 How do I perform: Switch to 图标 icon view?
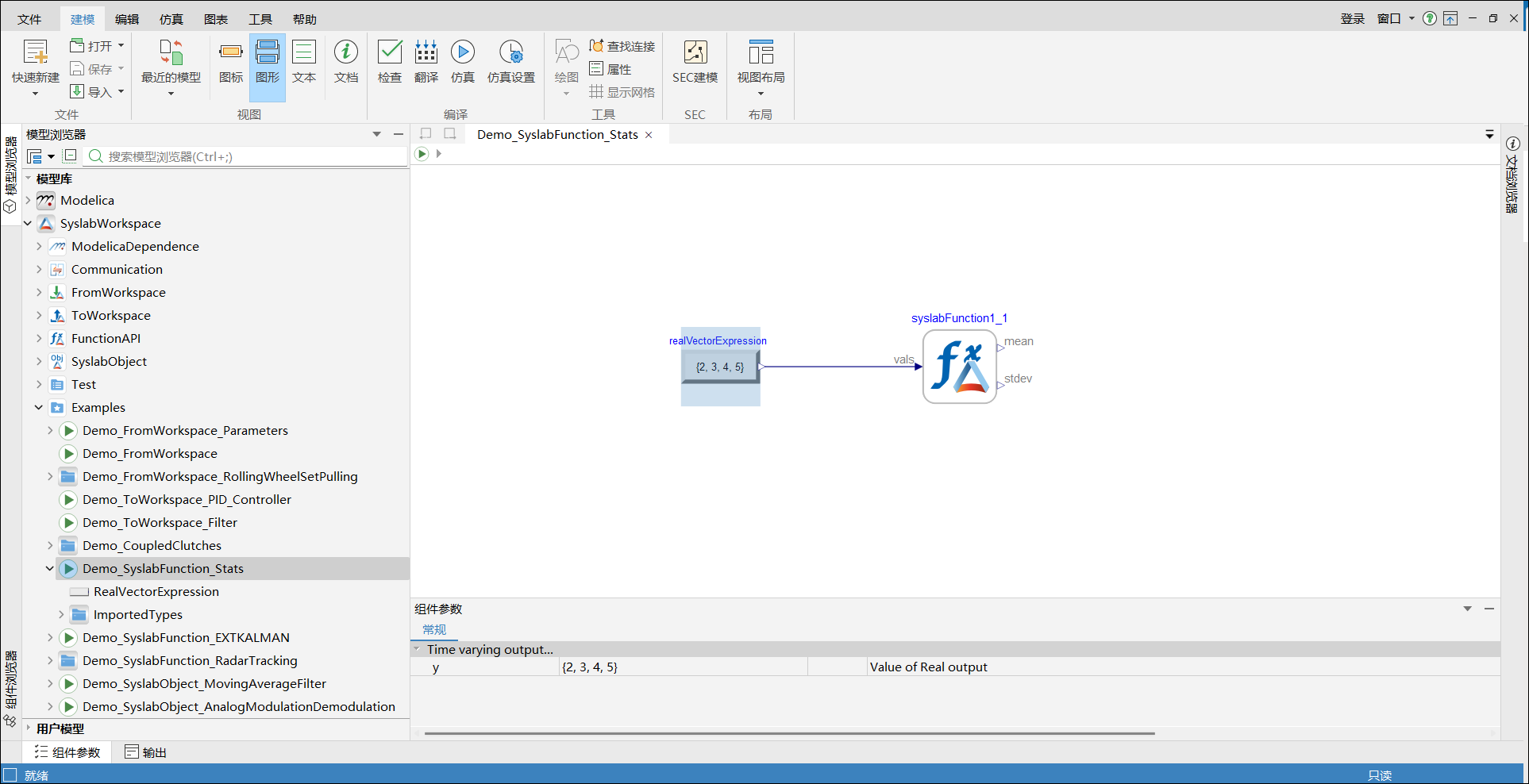click(x=231, y=61)
